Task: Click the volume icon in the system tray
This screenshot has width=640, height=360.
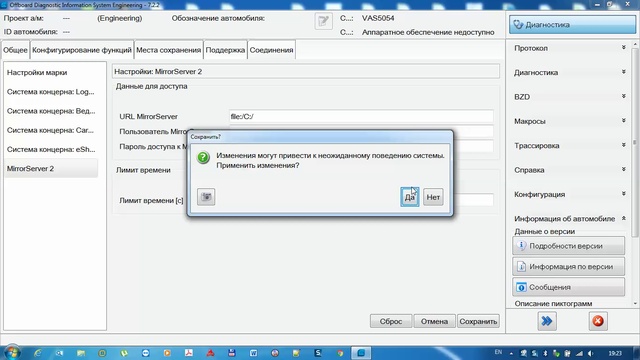Action: click(x=591, y=353)
